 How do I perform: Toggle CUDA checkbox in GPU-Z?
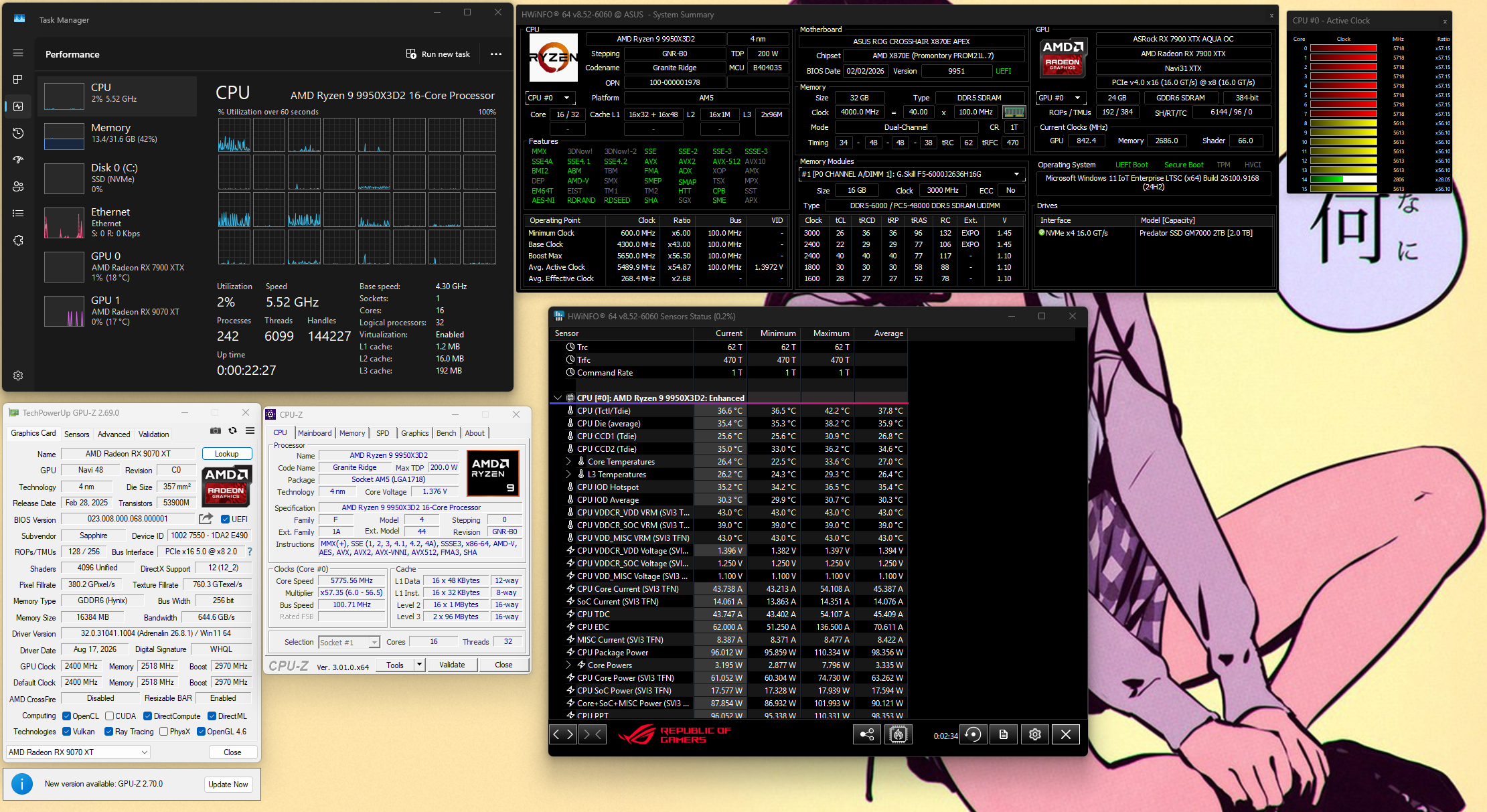point(109,716)
